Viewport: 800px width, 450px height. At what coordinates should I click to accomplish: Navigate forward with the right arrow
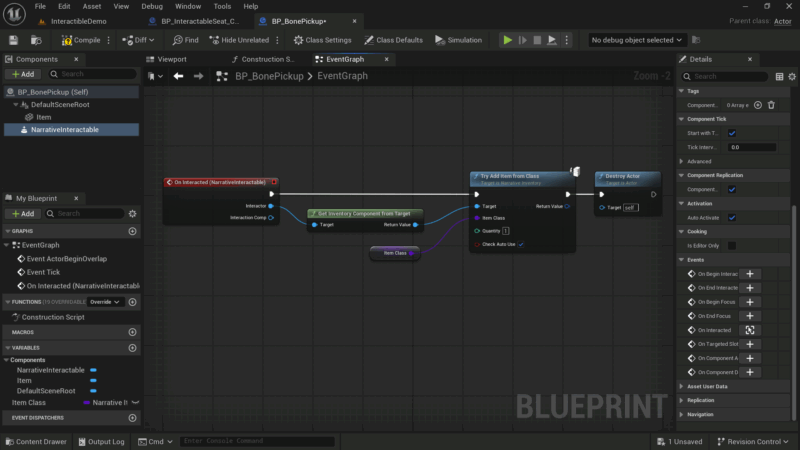coord(198,76)
